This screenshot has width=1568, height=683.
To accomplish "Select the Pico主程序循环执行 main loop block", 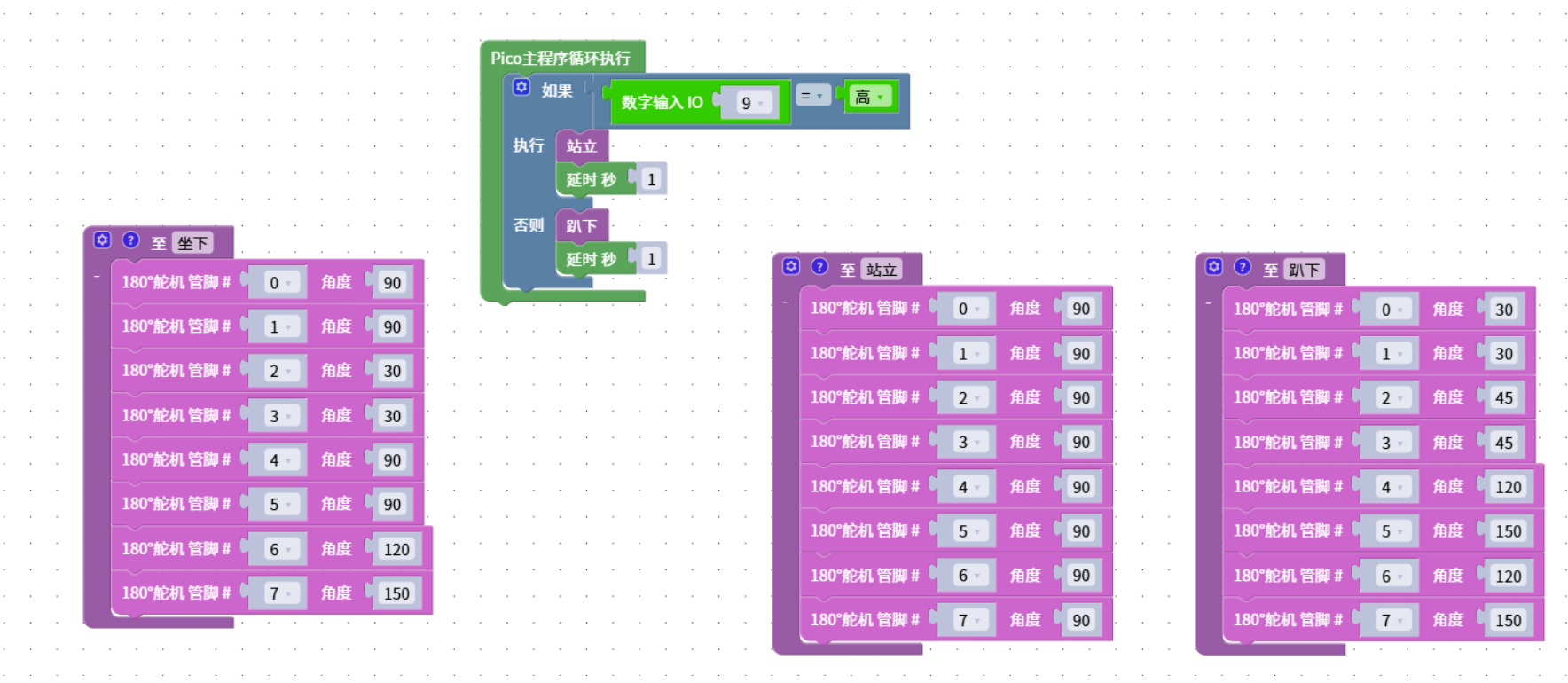I will tap(561, 58).
